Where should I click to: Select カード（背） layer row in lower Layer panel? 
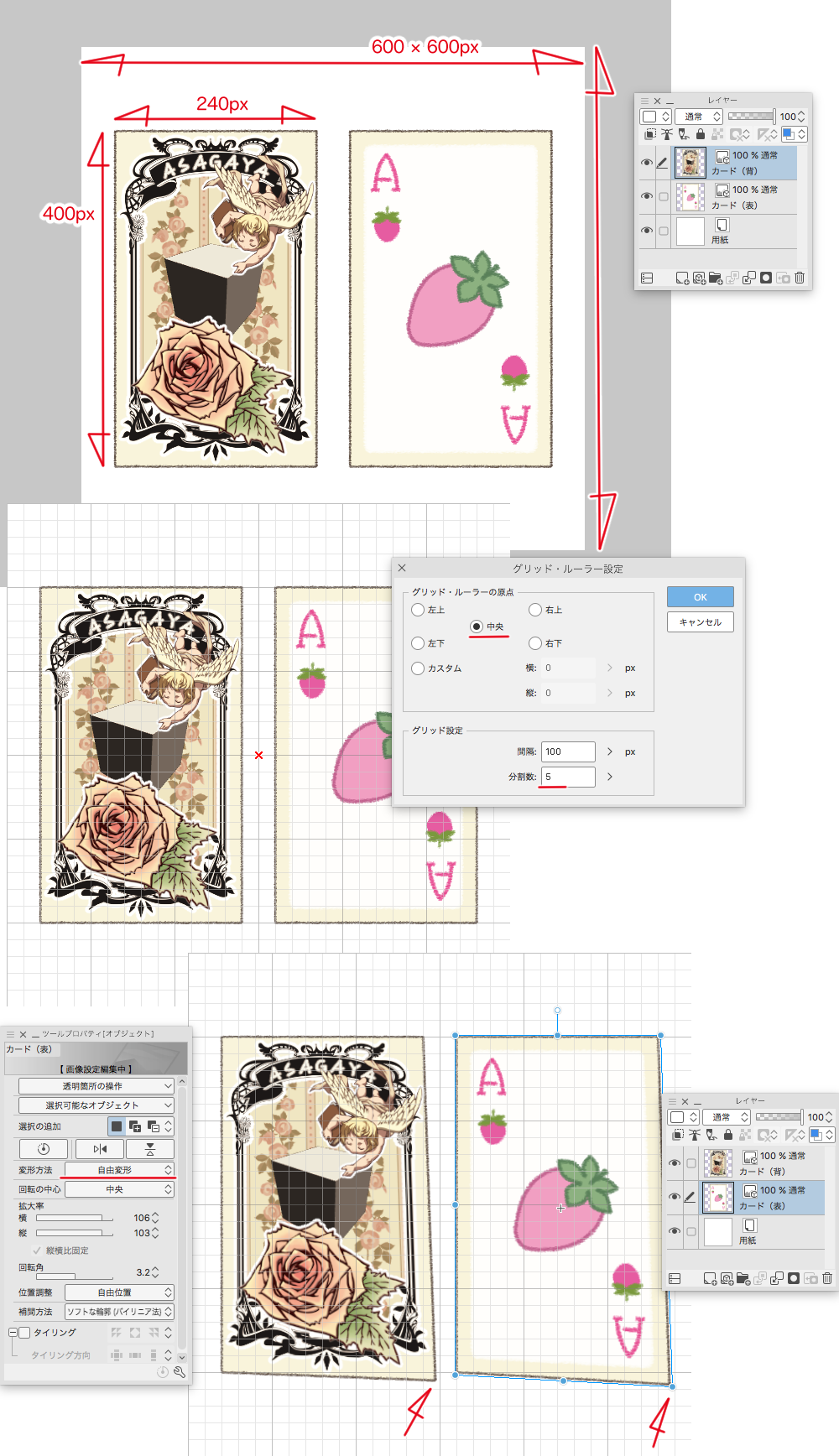point(747,1162)
